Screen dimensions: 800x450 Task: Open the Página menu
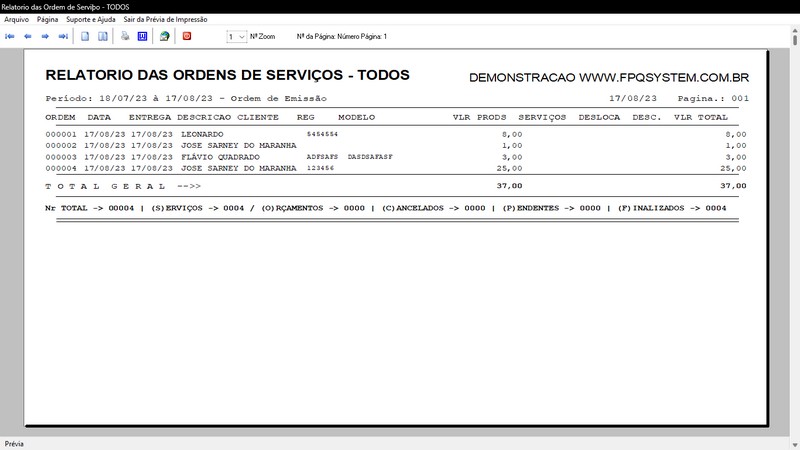47,19
